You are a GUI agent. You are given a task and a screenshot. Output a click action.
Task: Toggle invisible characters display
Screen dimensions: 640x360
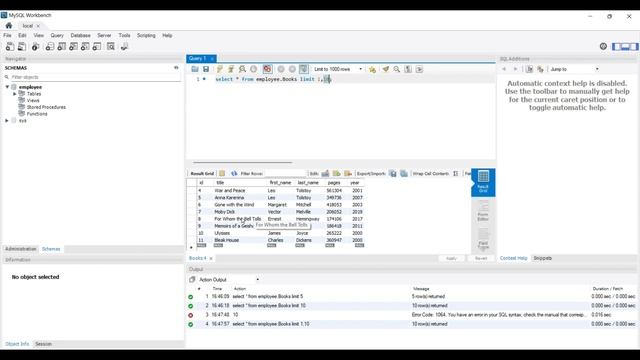[x=408, y=69]
